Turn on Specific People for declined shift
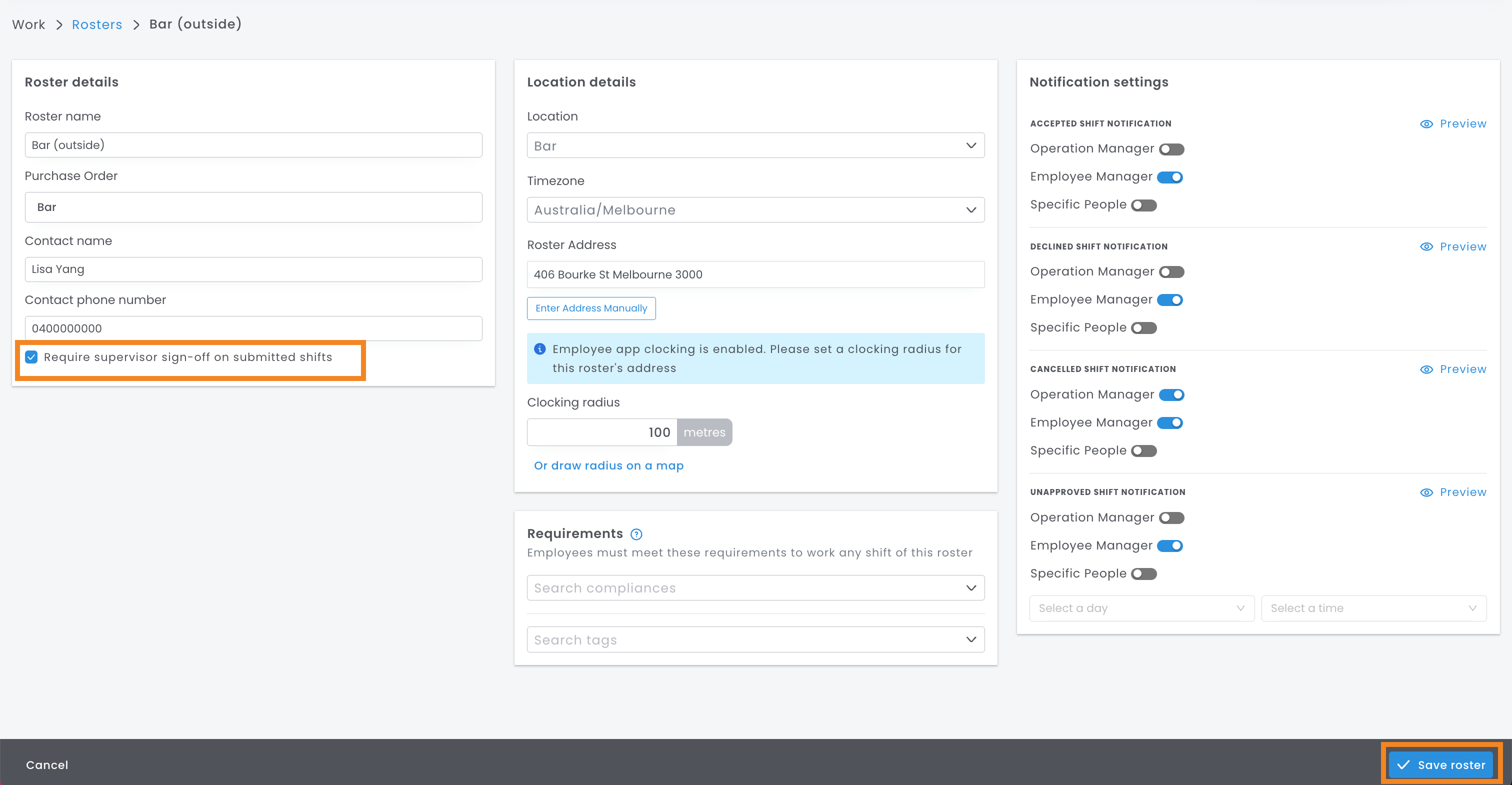 pos(1143,328)
